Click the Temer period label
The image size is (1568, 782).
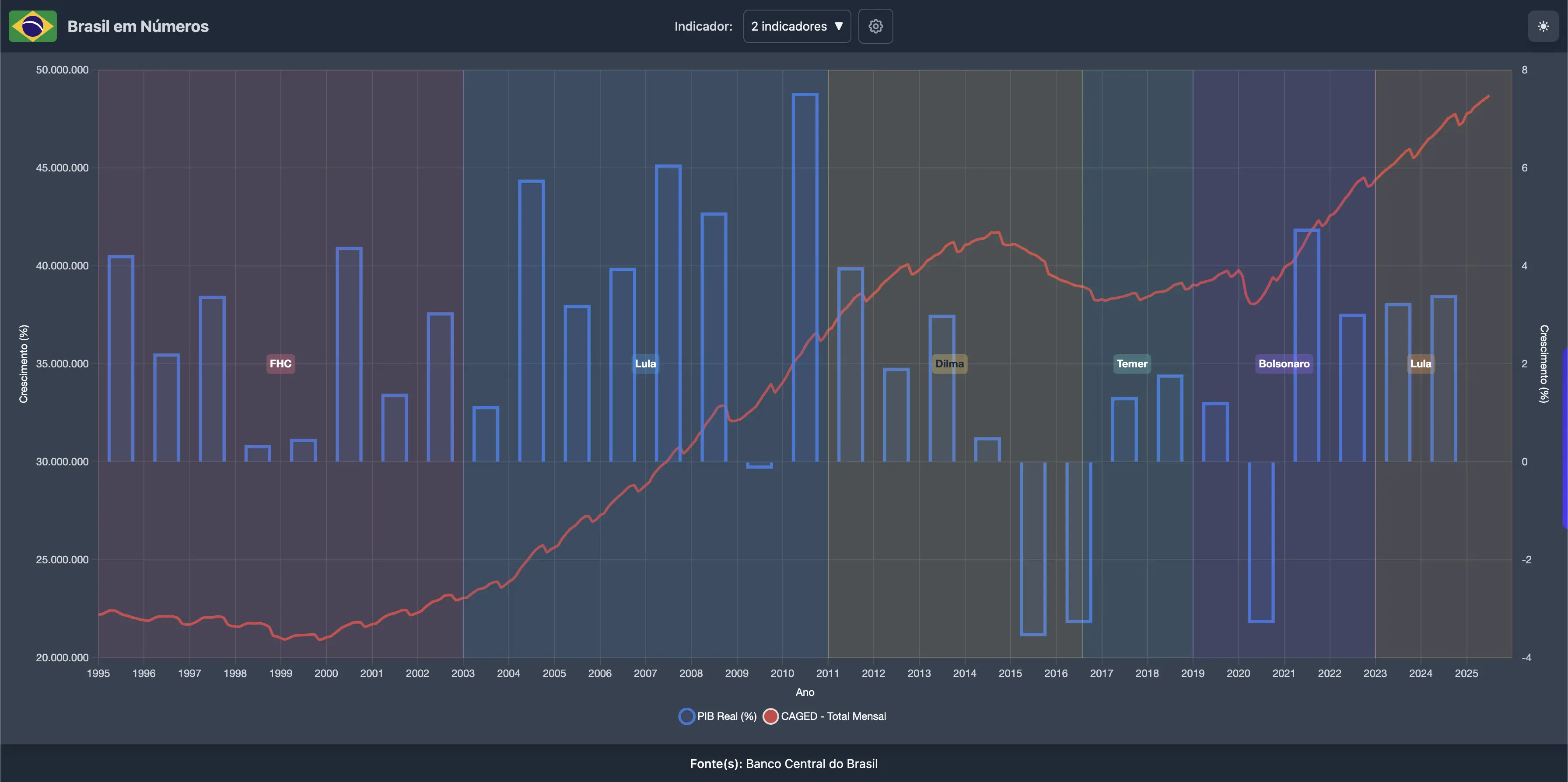pyautogui.click(x=1131, y=364)
